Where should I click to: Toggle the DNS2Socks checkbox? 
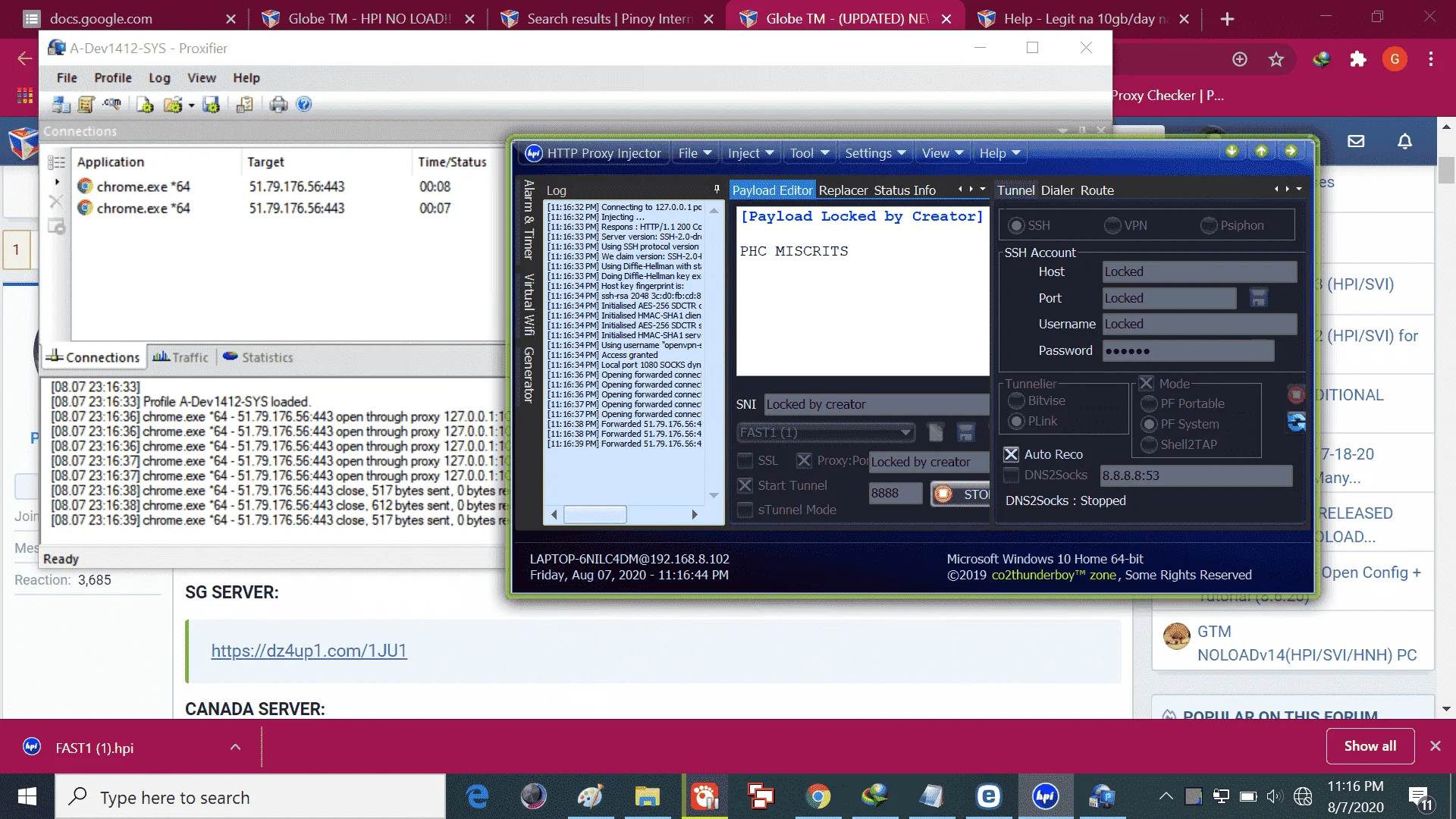[x=1011, y=475]
